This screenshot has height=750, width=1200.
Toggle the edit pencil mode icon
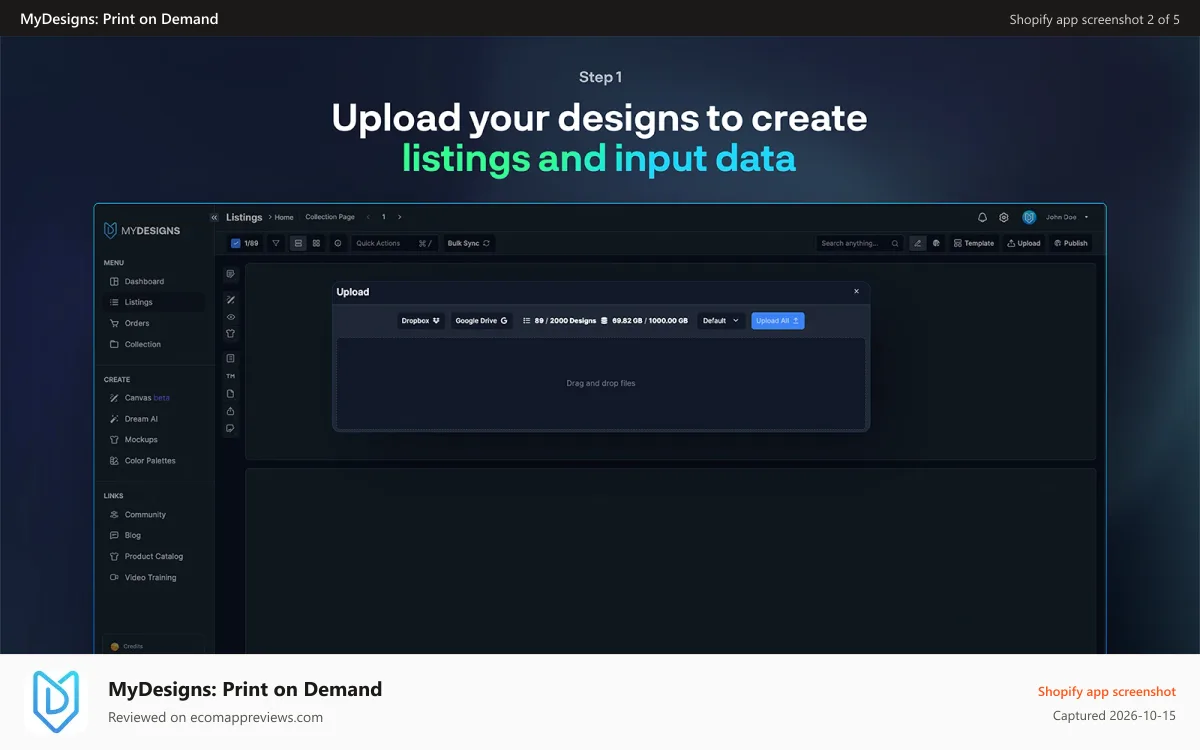click(918, 243)
